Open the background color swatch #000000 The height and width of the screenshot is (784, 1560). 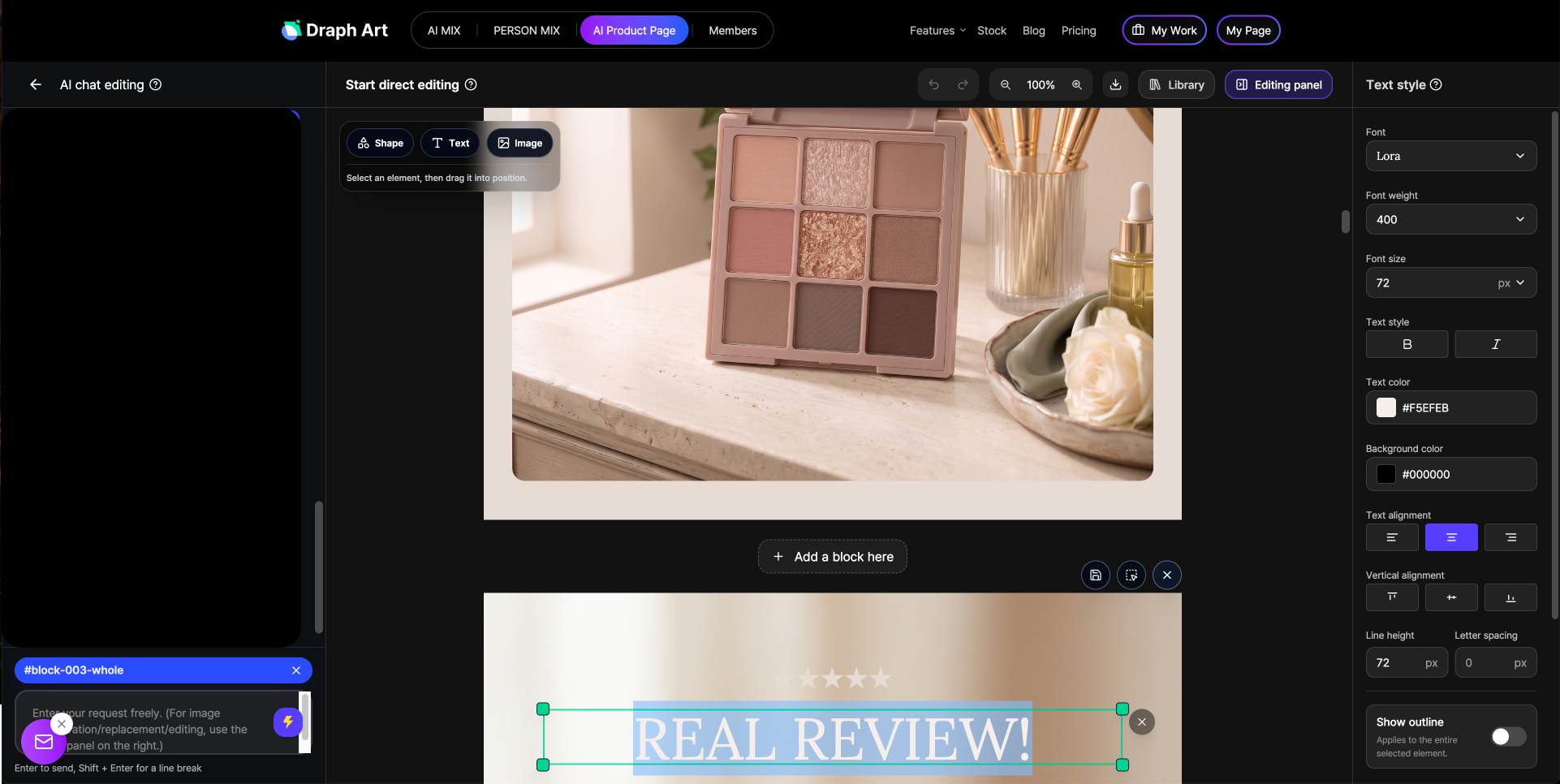point(1386,474)
